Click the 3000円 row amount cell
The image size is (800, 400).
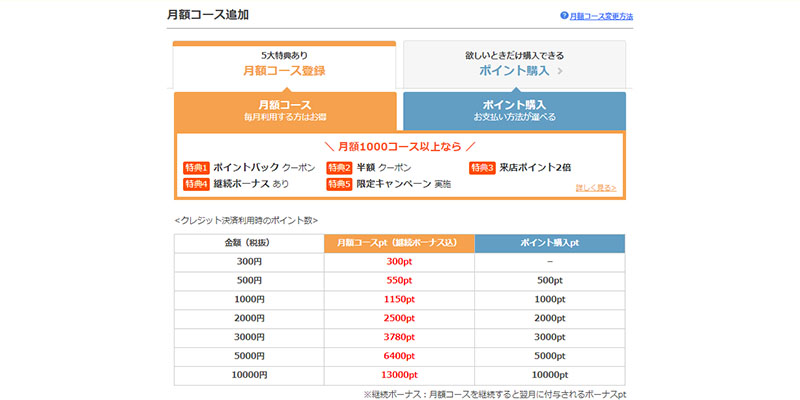click(x=249, y=337)
